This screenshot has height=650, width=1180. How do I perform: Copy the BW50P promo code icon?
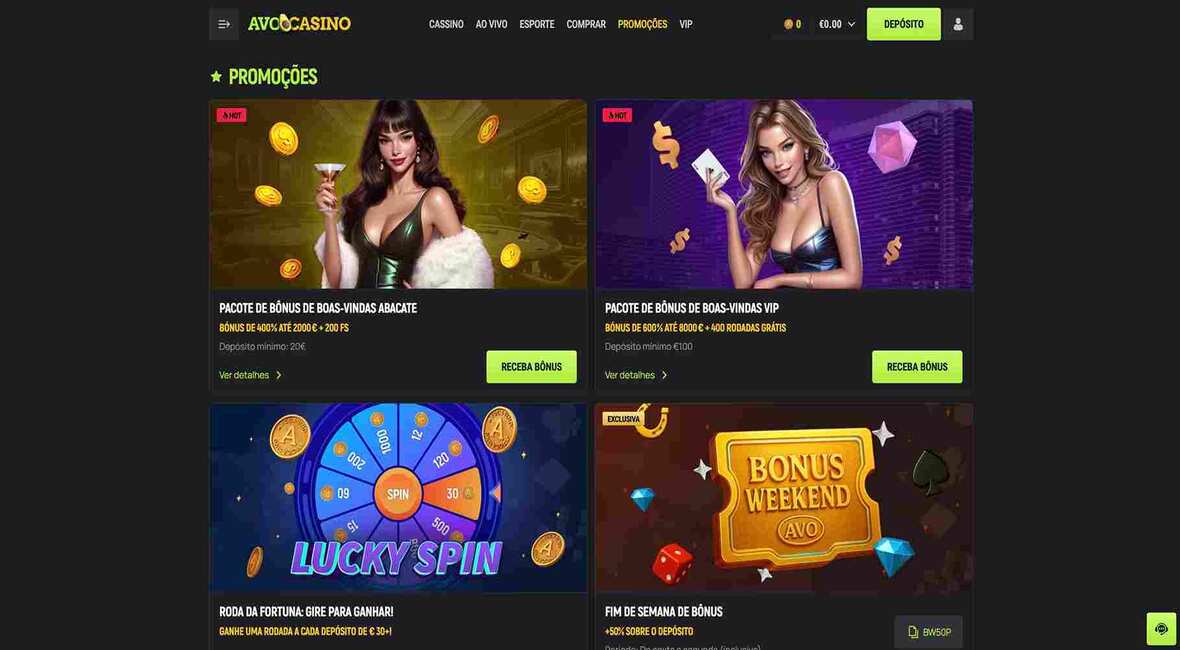(914, 632)
